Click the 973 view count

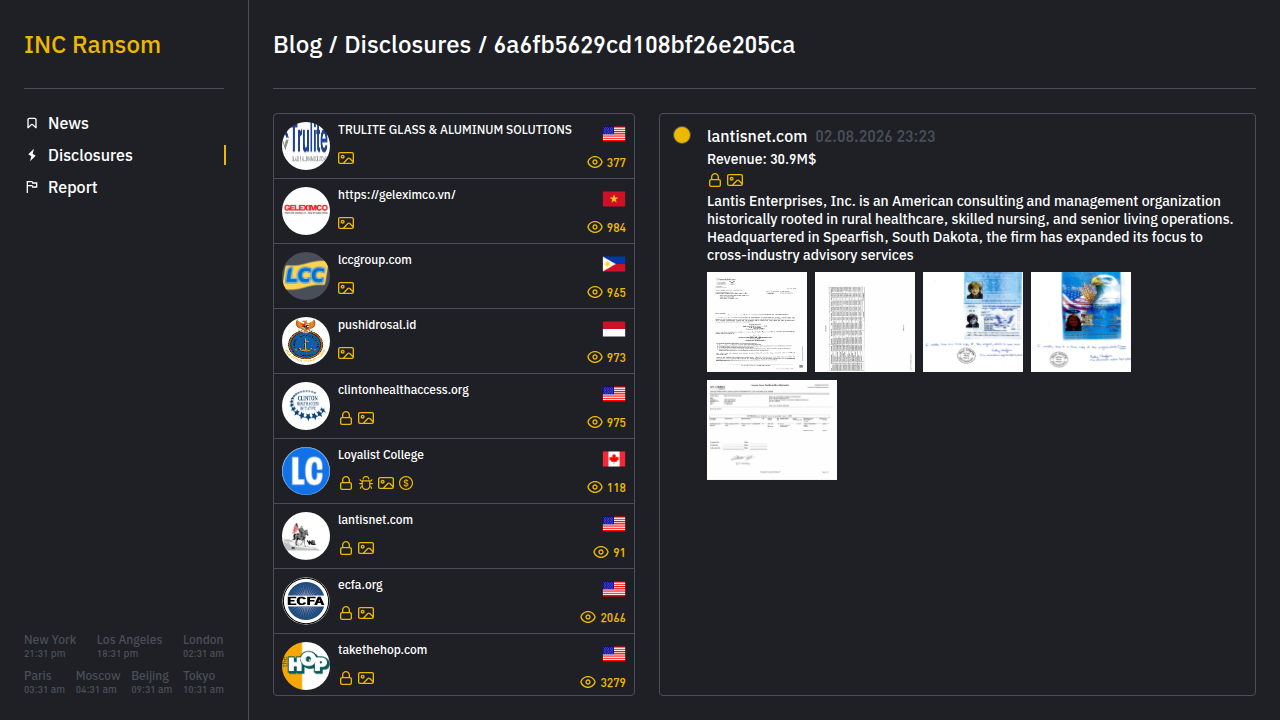coord(616,358)
